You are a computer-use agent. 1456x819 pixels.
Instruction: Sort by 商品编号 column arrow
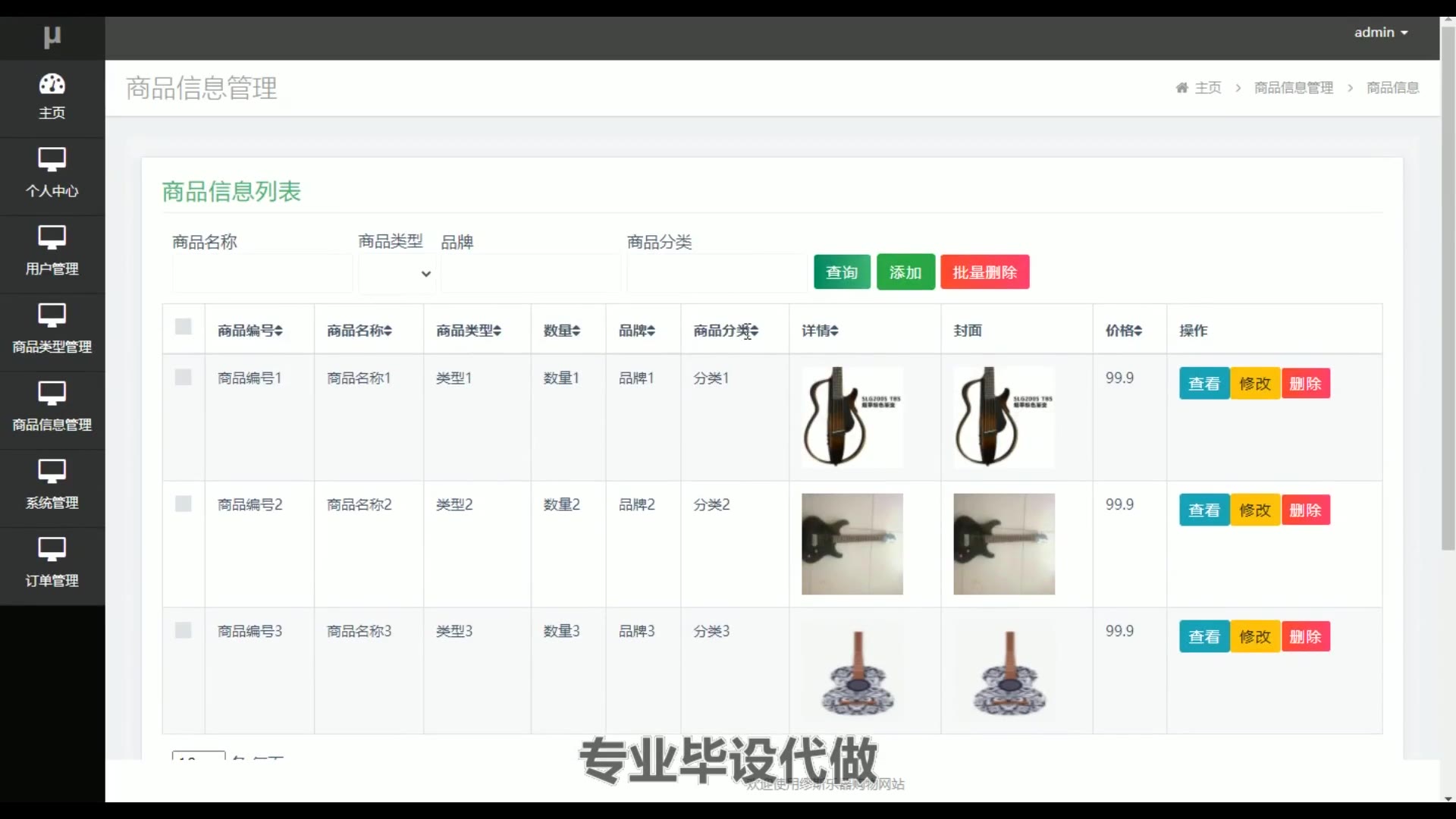click(278, 331)
